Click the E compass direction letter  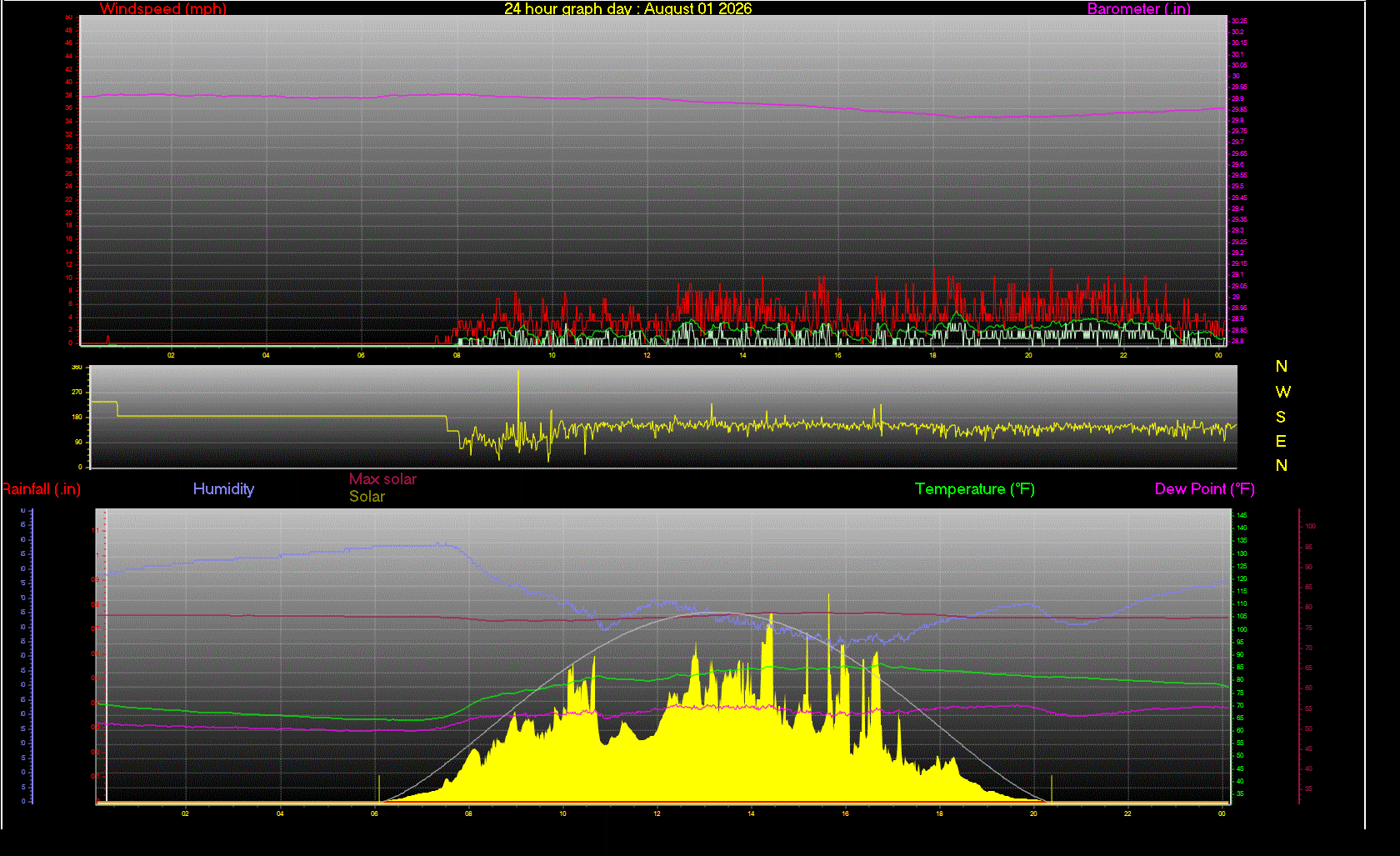coord(1281,441)
